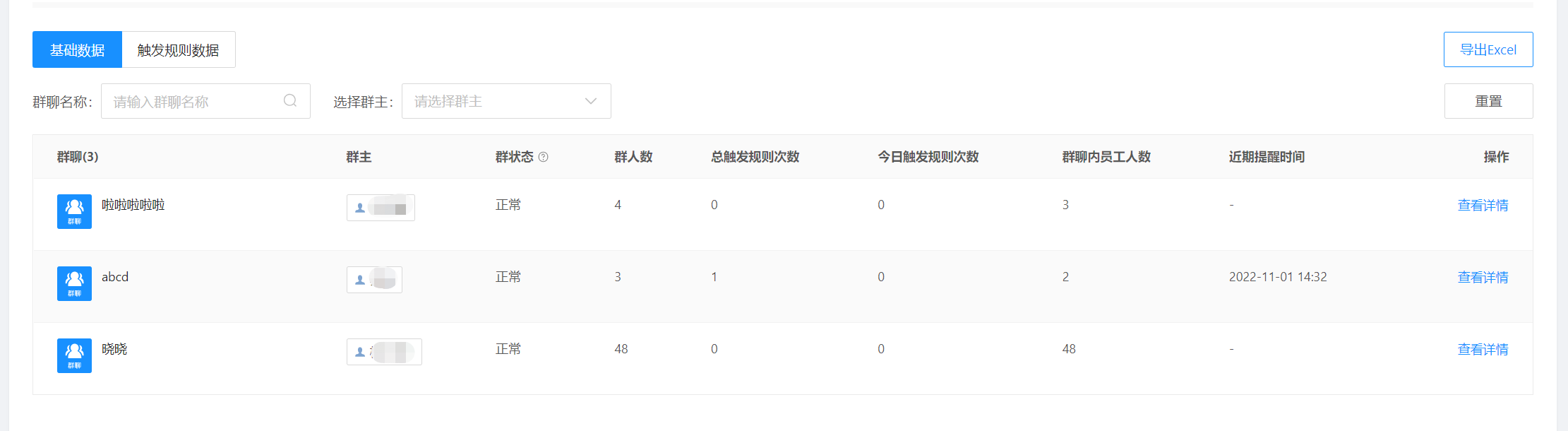Click the owner tag in the abcd row
The width and height of the screenshot is (1568, 431).
[x=374, y=280]
